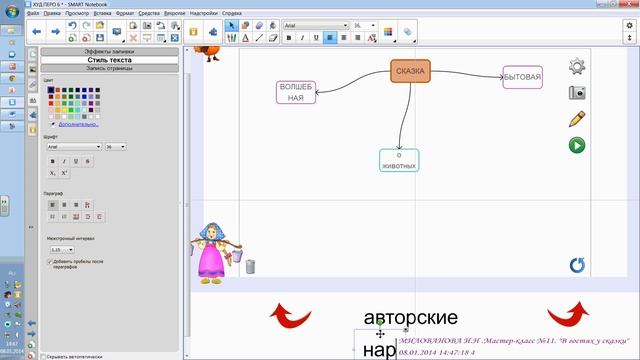Open the Page Sorter side tab
This screenshot has width=640, height=360.
(33, 54)
